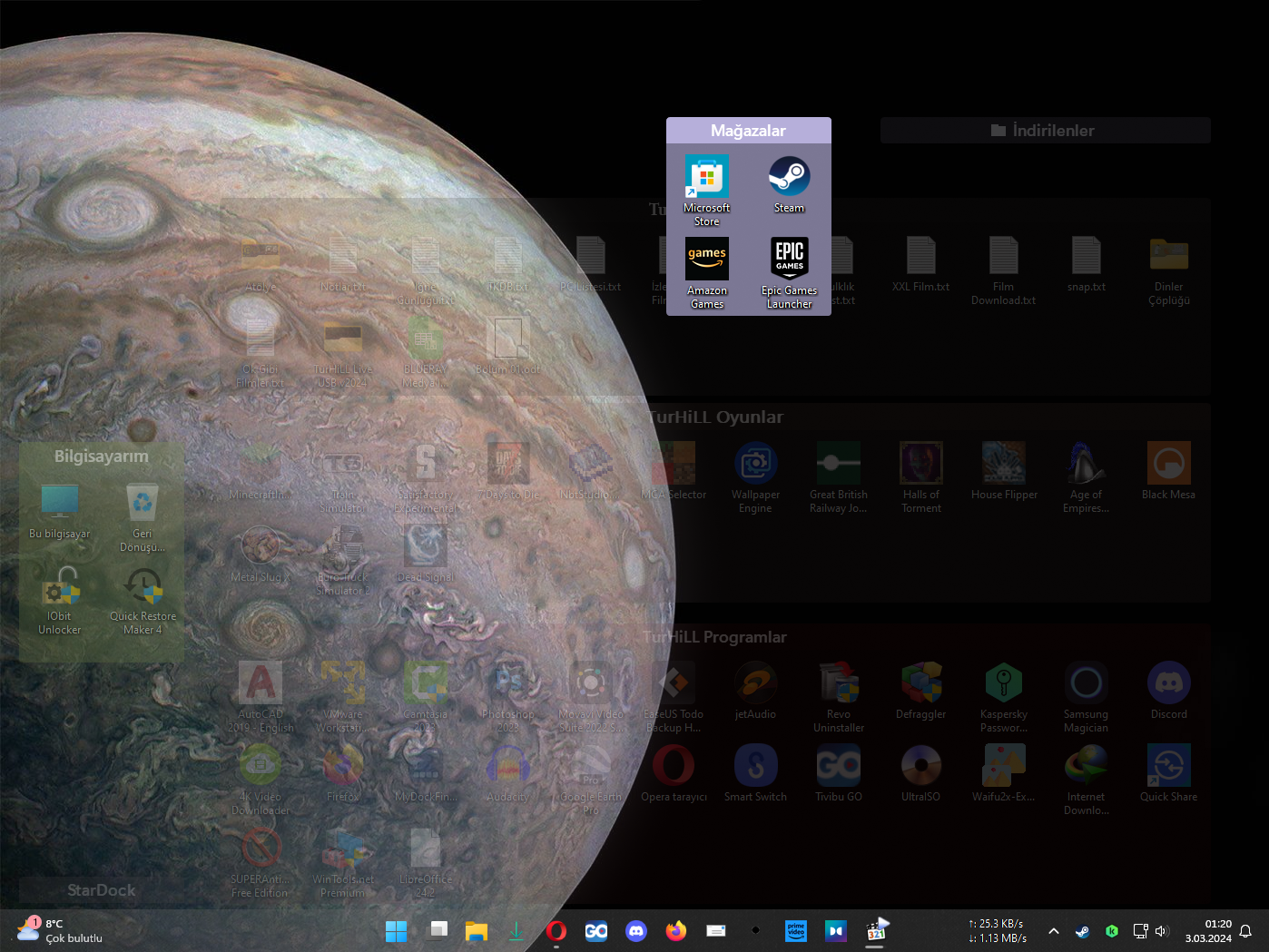The width and height of the screenshot is (1269, 952).
Task: Expand the hidden system tray icons
Action: pyautogui.click(x=1053, y=931)
